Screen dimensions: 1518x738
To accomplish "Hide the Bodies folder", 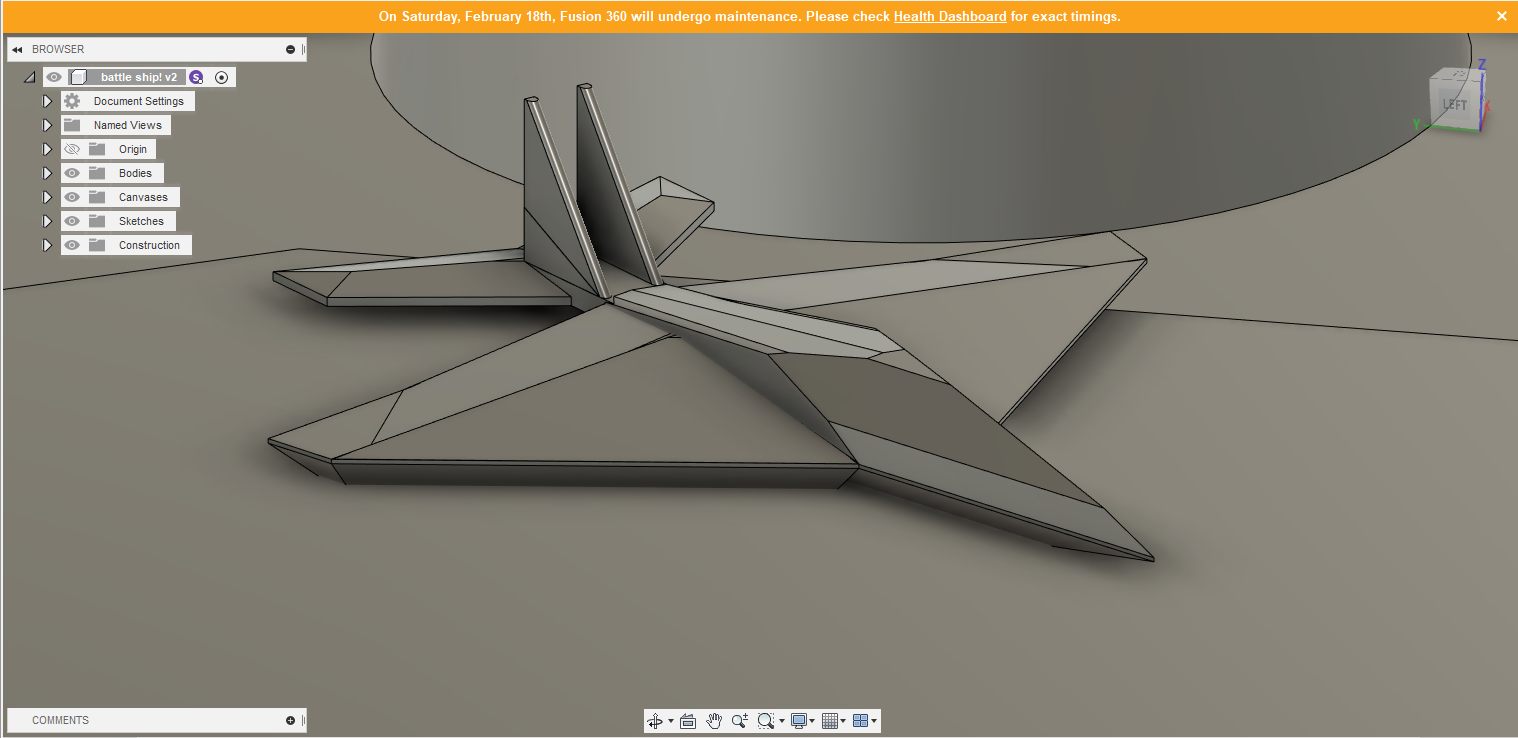I will (71, 172).
